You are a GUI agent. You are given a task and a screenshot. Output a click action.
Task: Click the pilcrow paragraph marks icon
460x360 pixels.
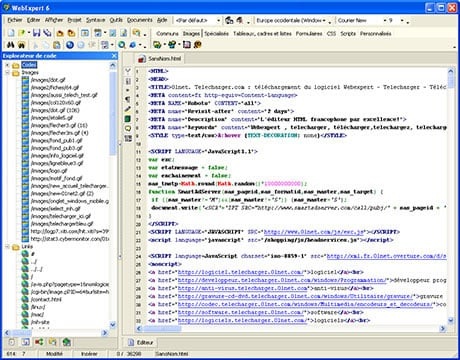[128, 99]
